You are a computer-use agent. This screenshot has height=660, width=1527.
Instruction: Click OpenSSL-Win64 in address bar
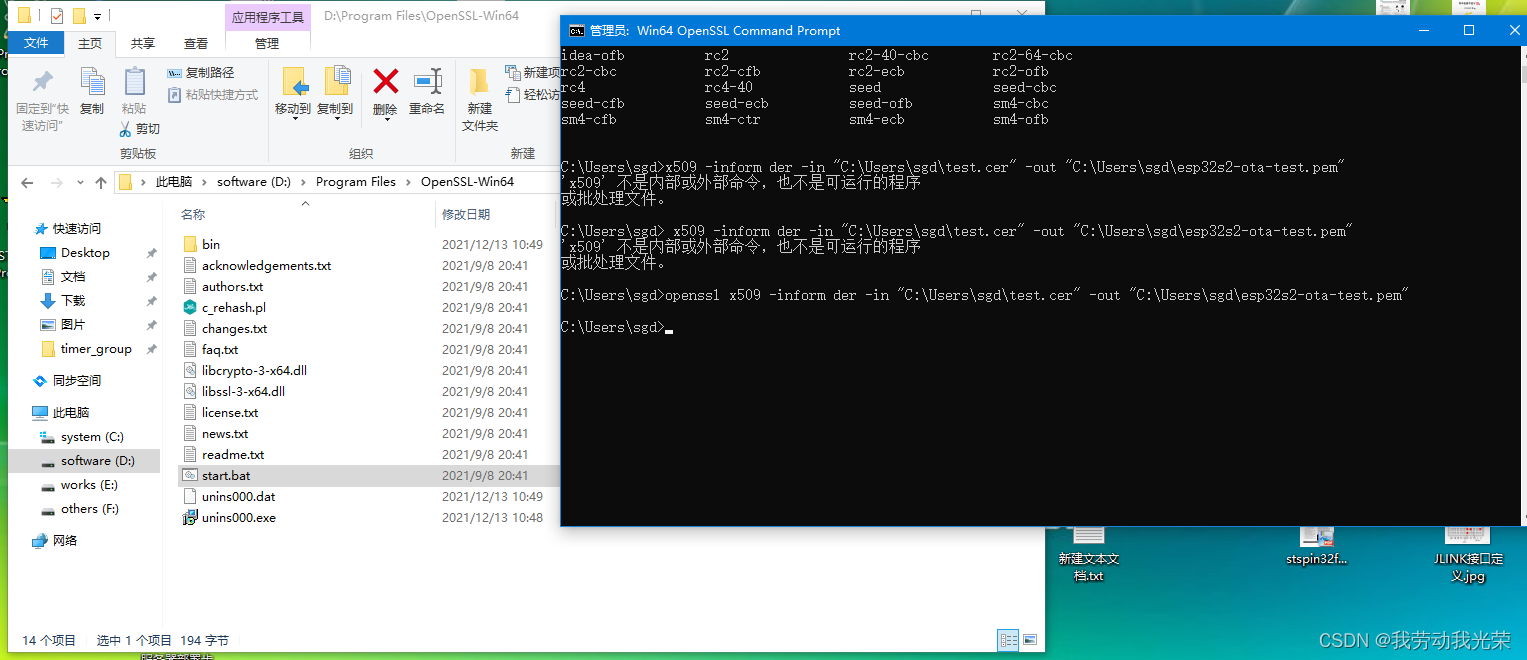(467, 182)
